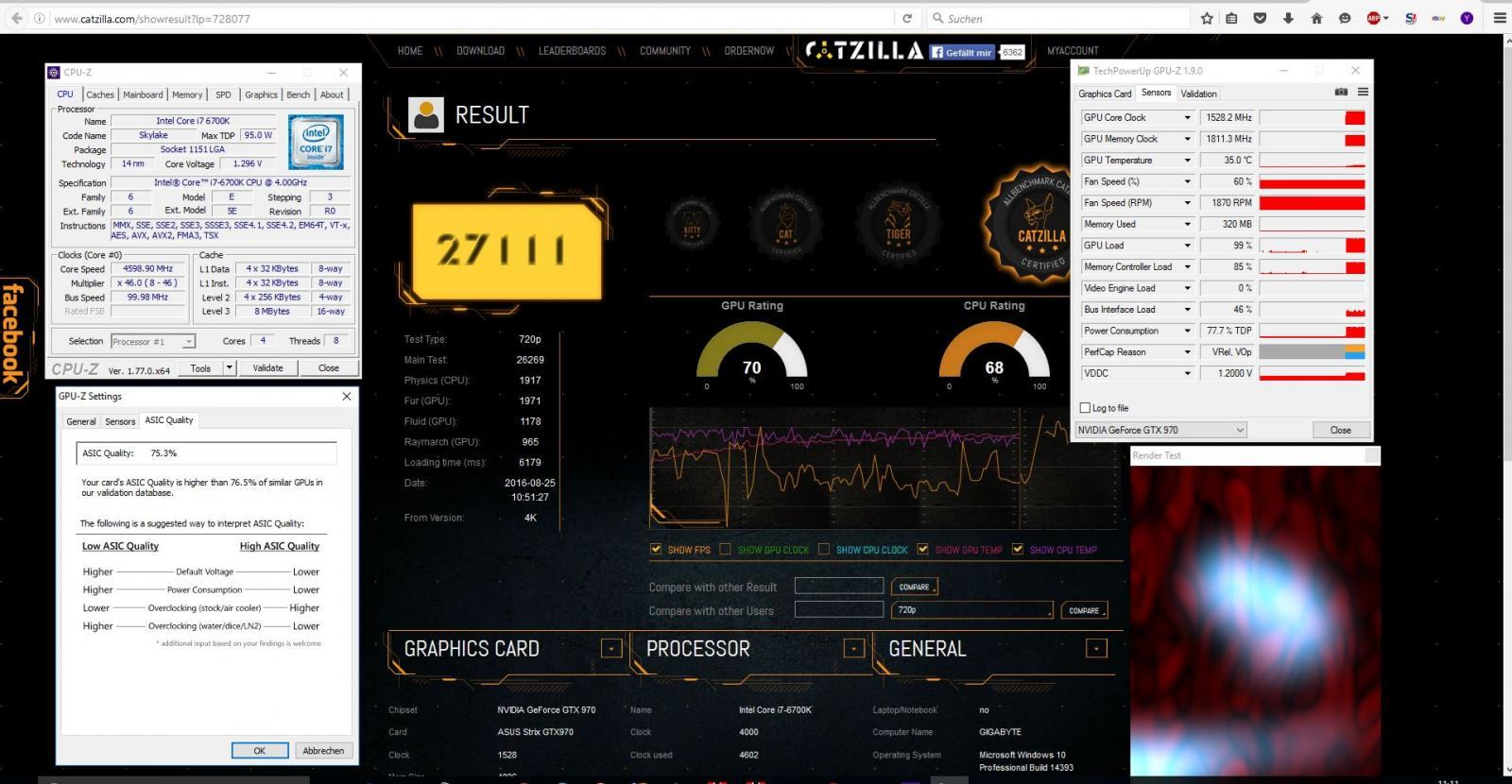Enable the SHOW GPU CLOCK checkbox
Viewport: 1512px width, 784px height.
pyautogui.click(x=725, y=549)
